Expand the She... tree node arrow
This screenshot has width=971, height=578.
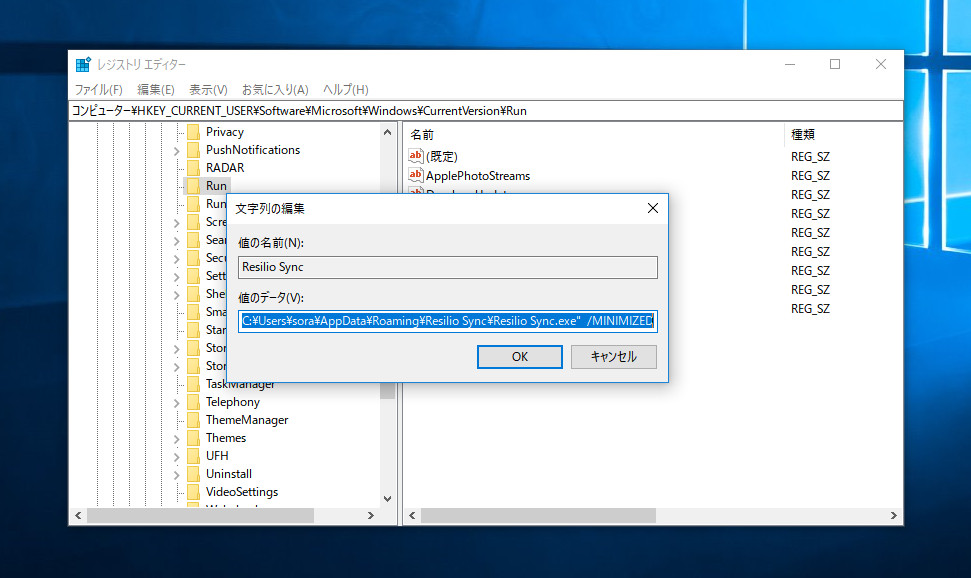(176, 294)
